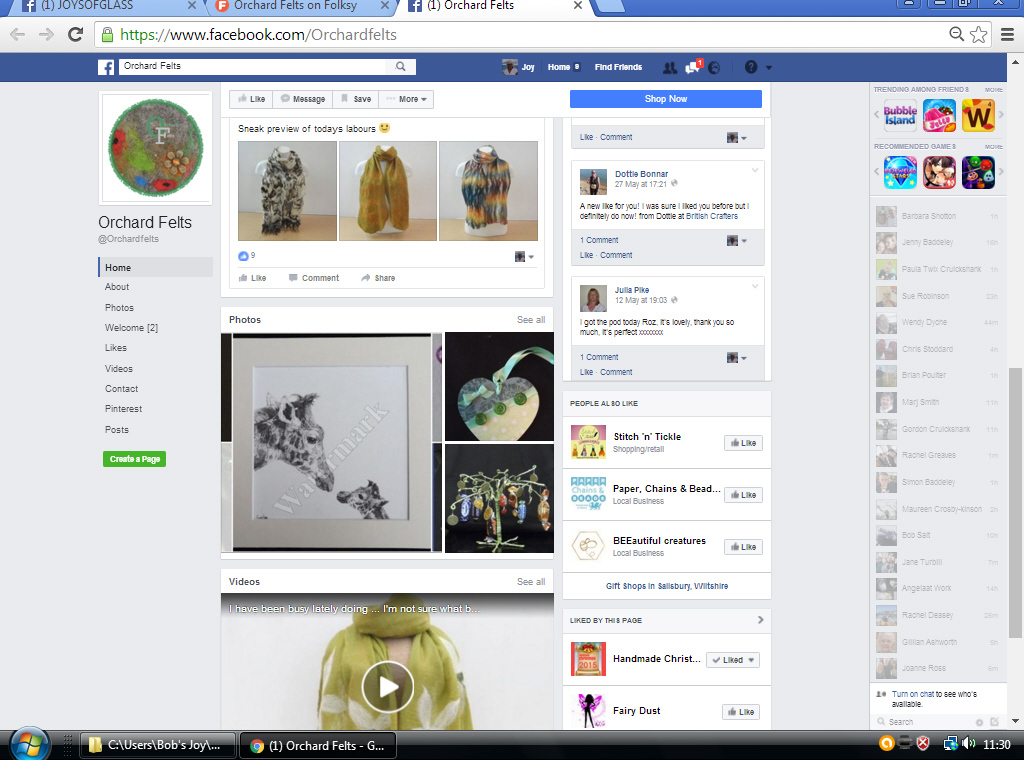Image resolution: width=1033 pixels, height=767 pixels.
Task: Click the Message button
Action: tap(302, 99)
